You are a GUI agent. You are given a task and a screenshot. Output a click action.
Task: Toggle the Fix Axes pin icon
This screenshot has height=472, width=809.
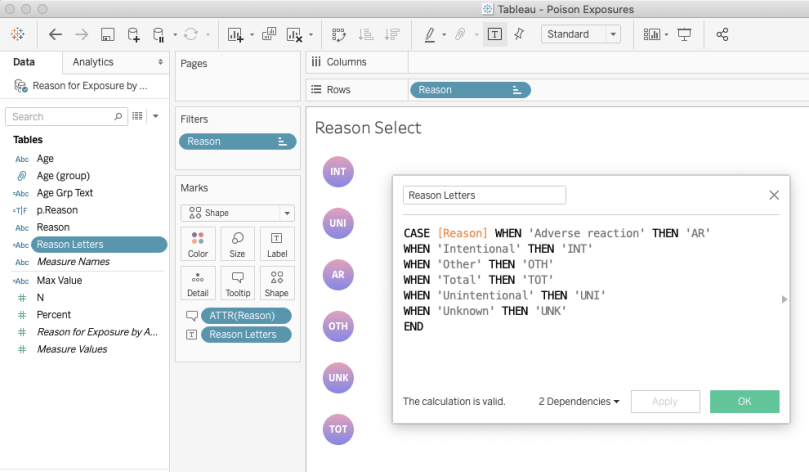click(518, 34)
